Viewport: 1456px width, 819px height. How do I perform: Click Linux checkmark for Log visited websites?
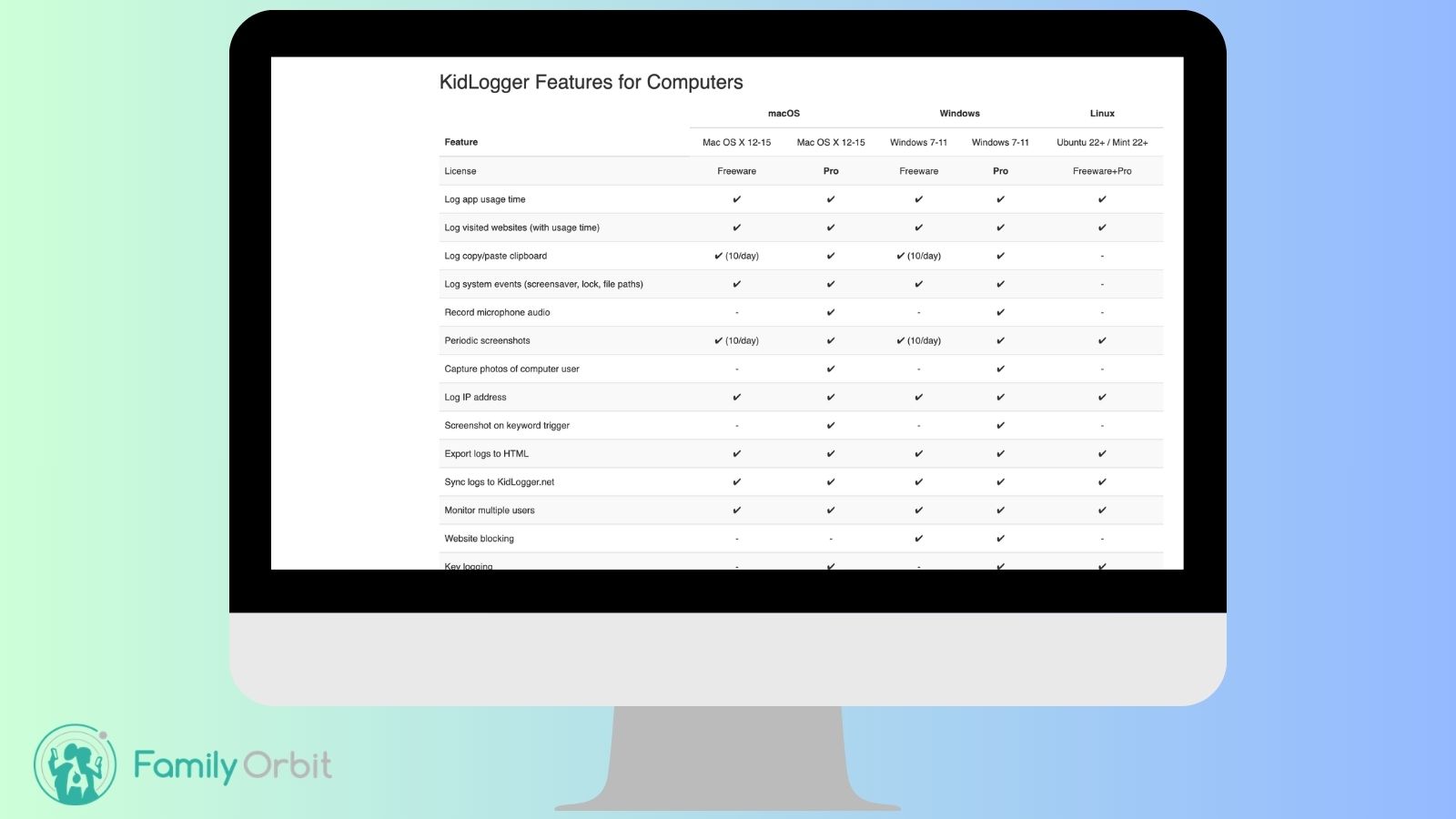[x=1102, y=227]
